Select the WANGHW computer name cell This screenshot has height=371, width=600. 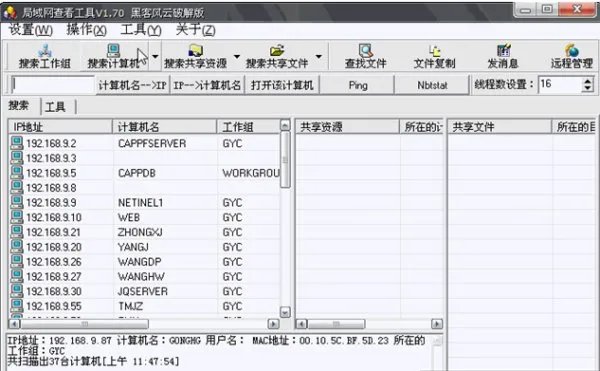point(141,277)
